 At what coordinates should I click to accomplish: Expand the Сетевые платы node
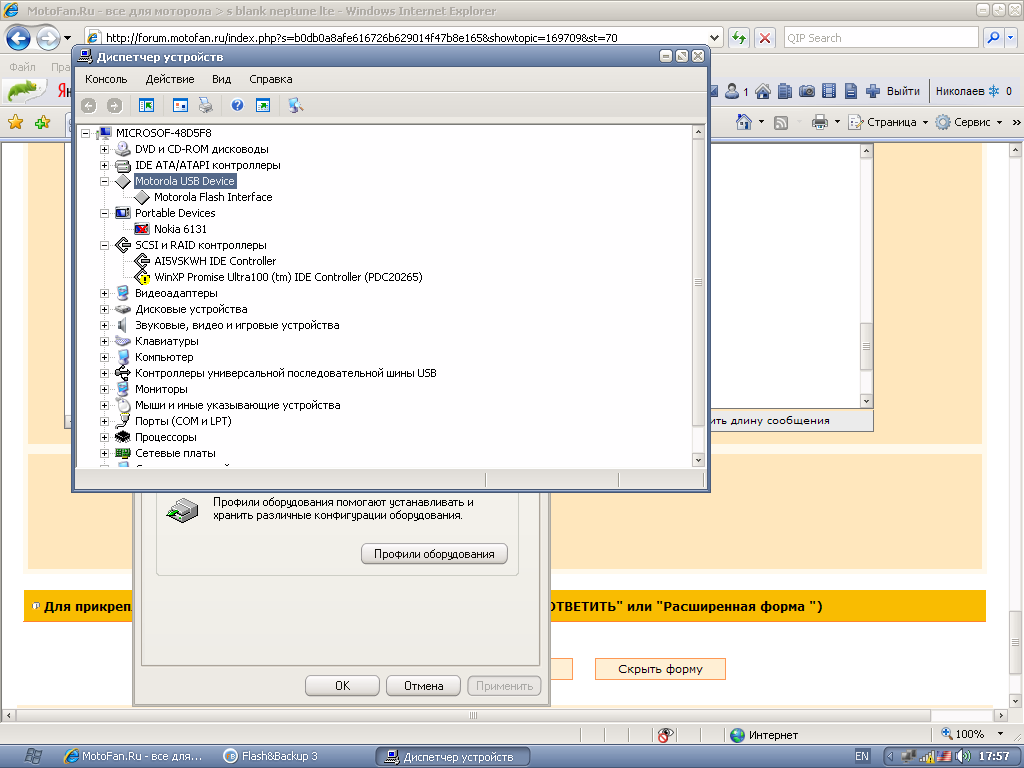[x=104, y=453]
